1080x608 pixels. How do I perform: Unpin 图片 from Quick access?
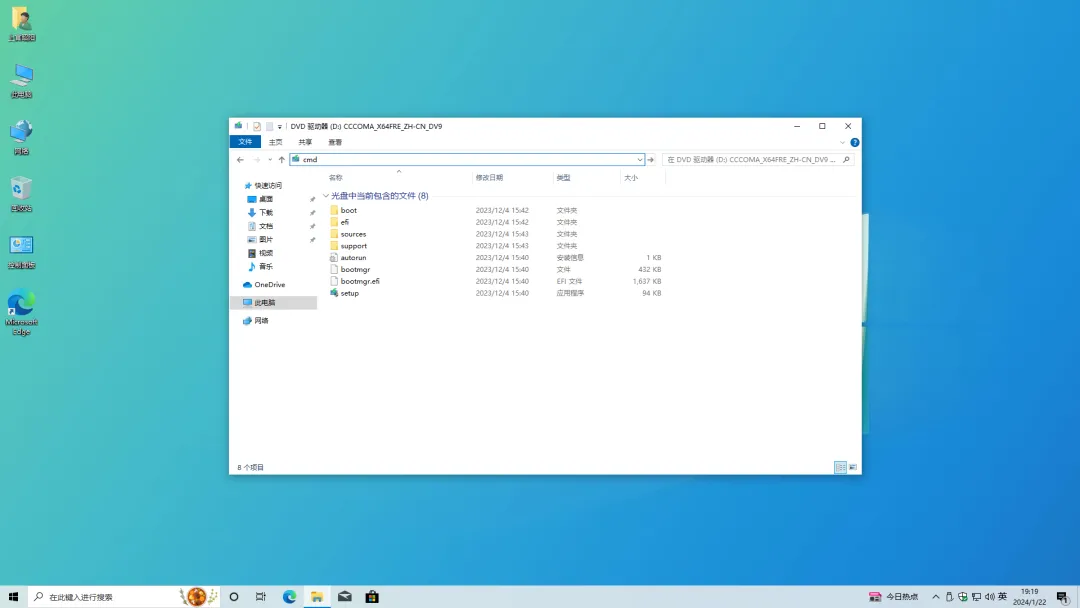(310, 239)
